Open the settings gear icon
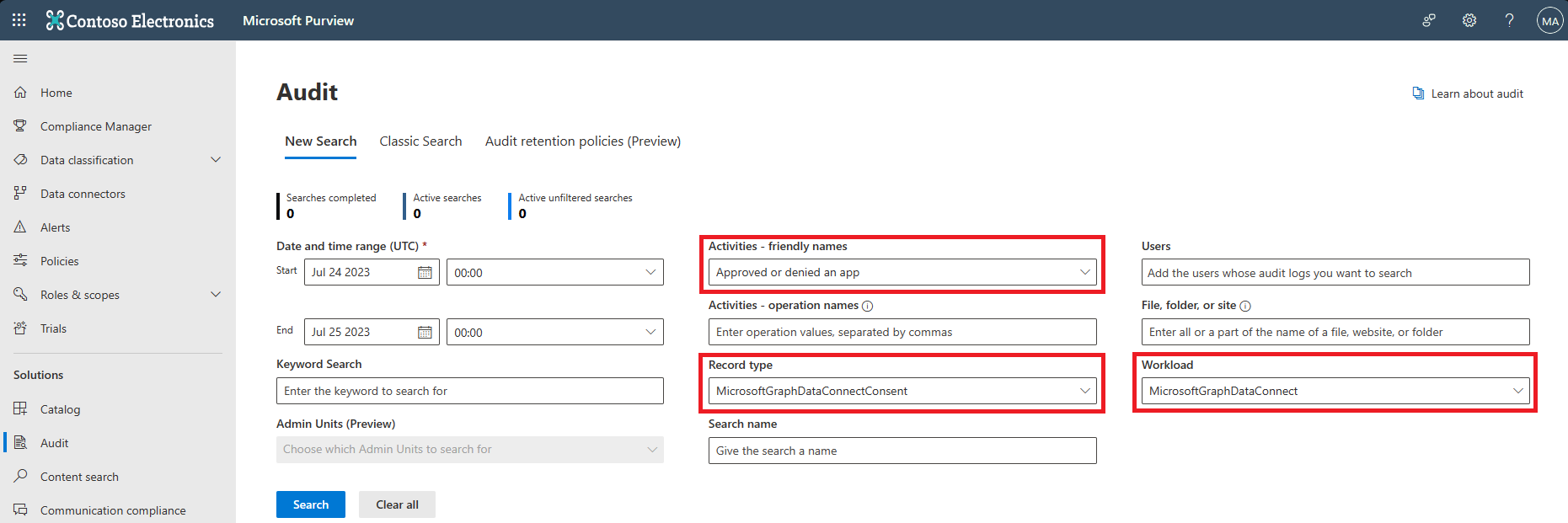 (x=1469, y=20)
